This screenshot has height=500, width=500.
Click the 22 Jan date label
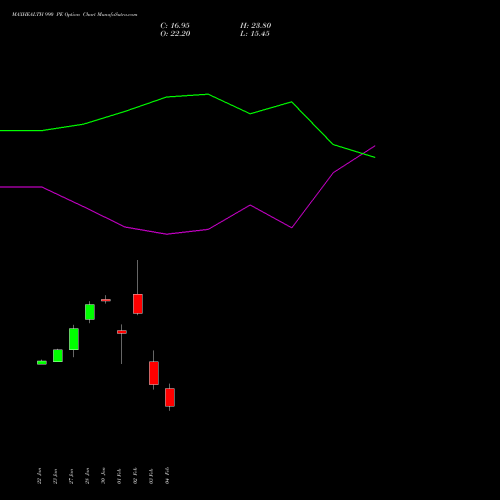39,476
